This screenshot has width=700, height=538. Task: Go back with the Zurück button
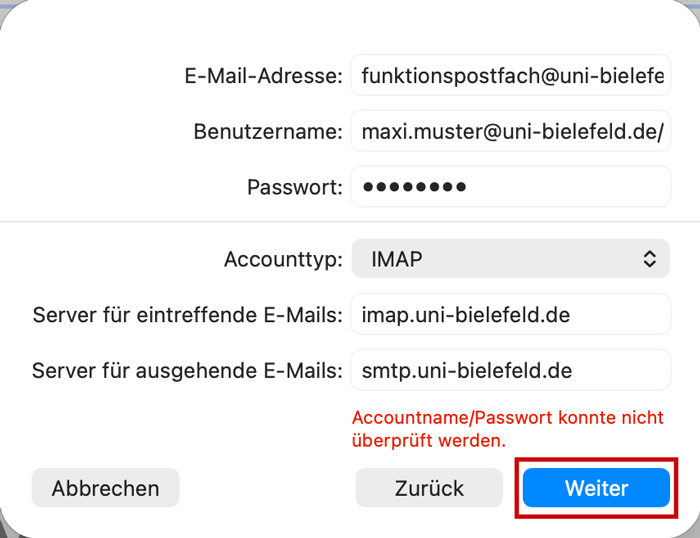[x=429, y=488]
